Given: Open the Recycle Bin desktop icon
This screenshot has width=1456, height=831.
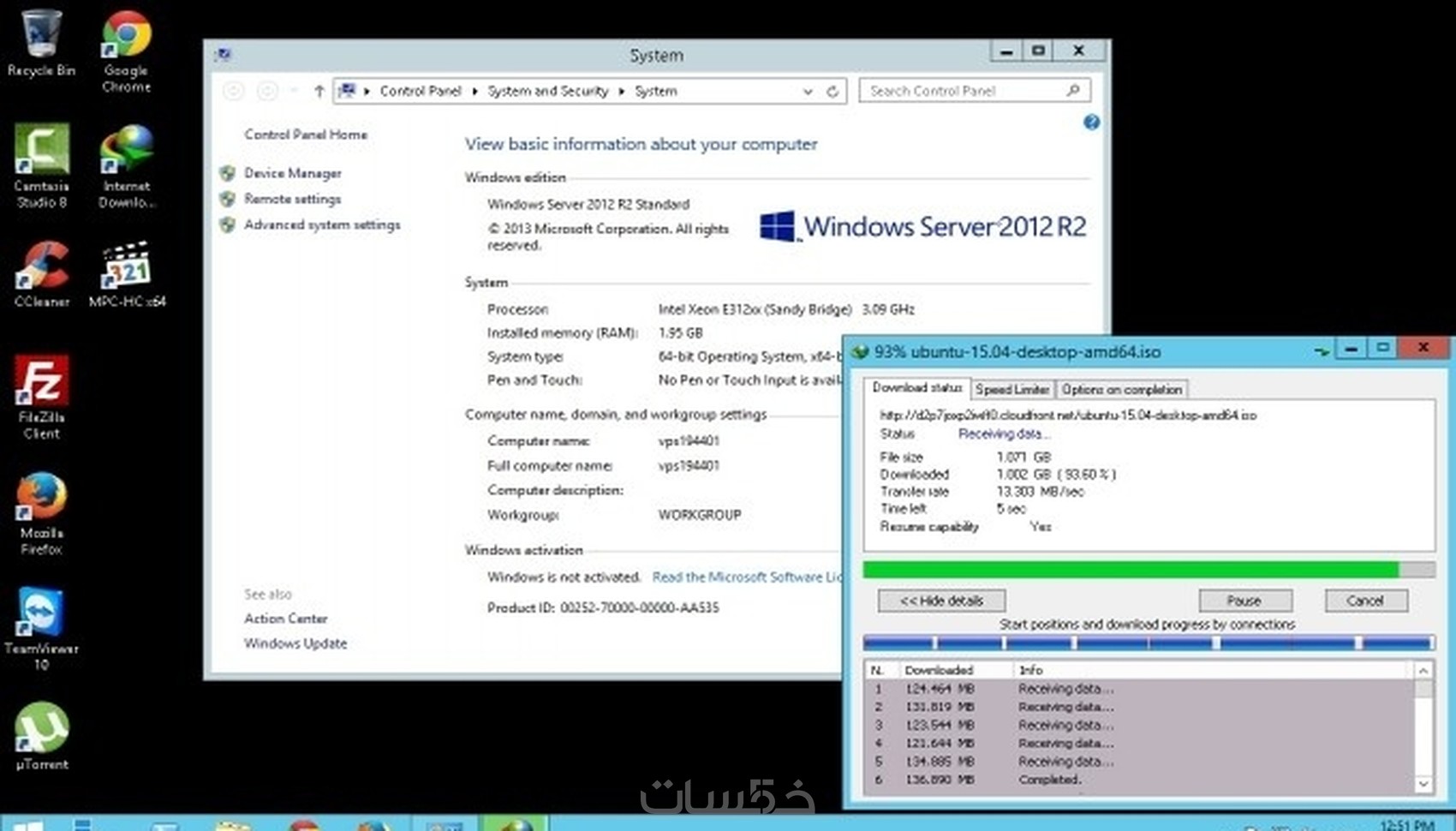Looking at the screenshot, I should (x=41, y=43).
